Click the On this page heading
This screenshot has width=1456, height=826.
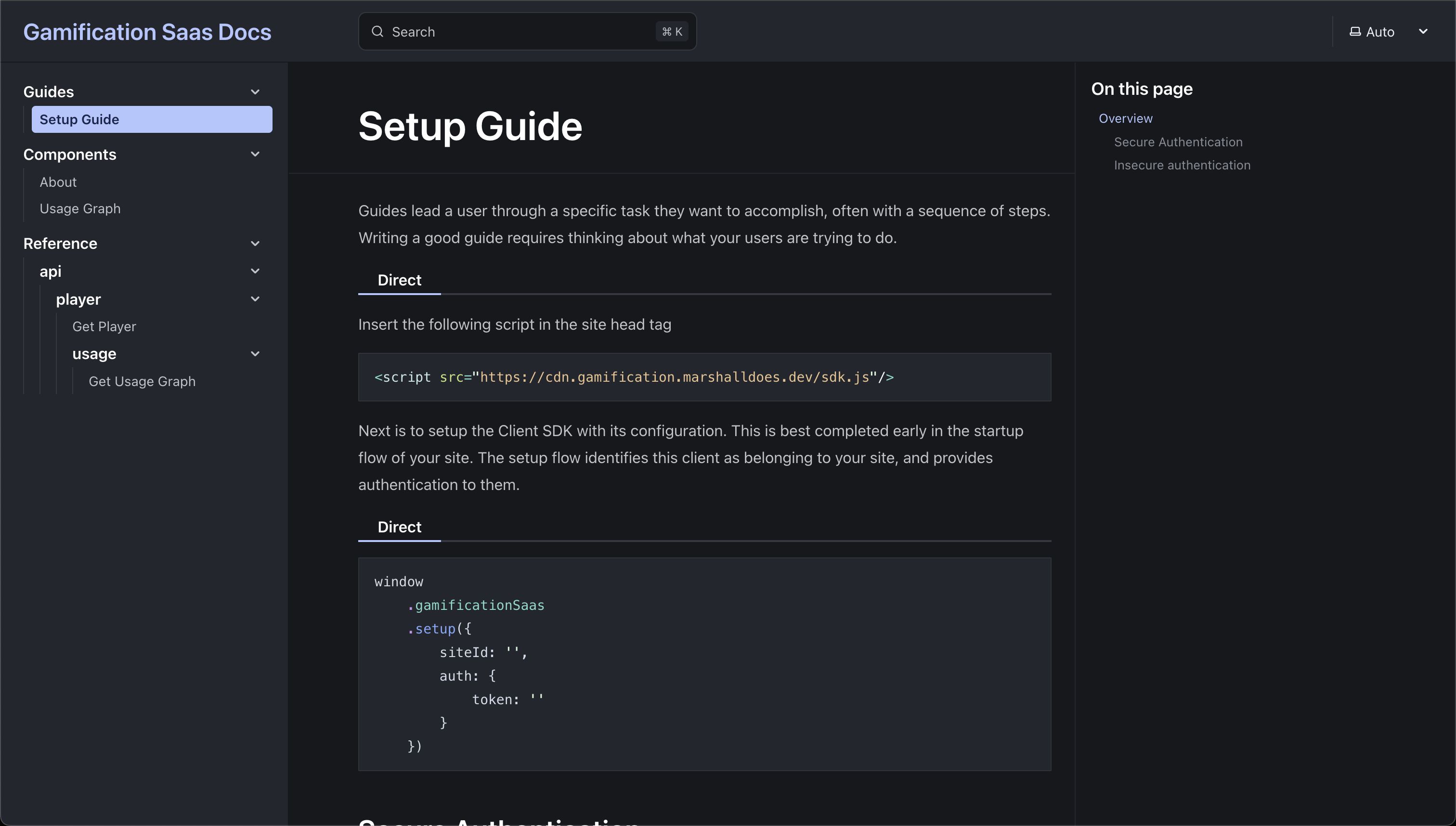[1142, 89]
